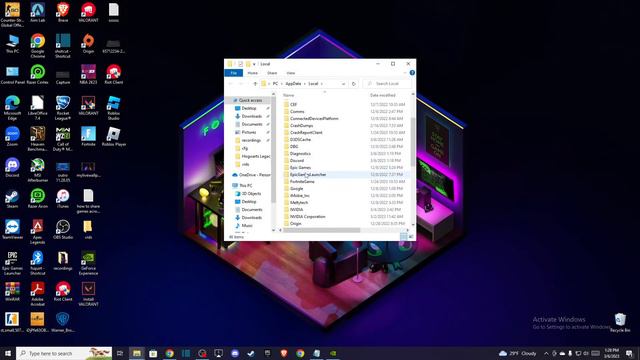This screenshot has width=640, height=360.
Task: Select the FortniteGame folder
Action: [302, 182]
